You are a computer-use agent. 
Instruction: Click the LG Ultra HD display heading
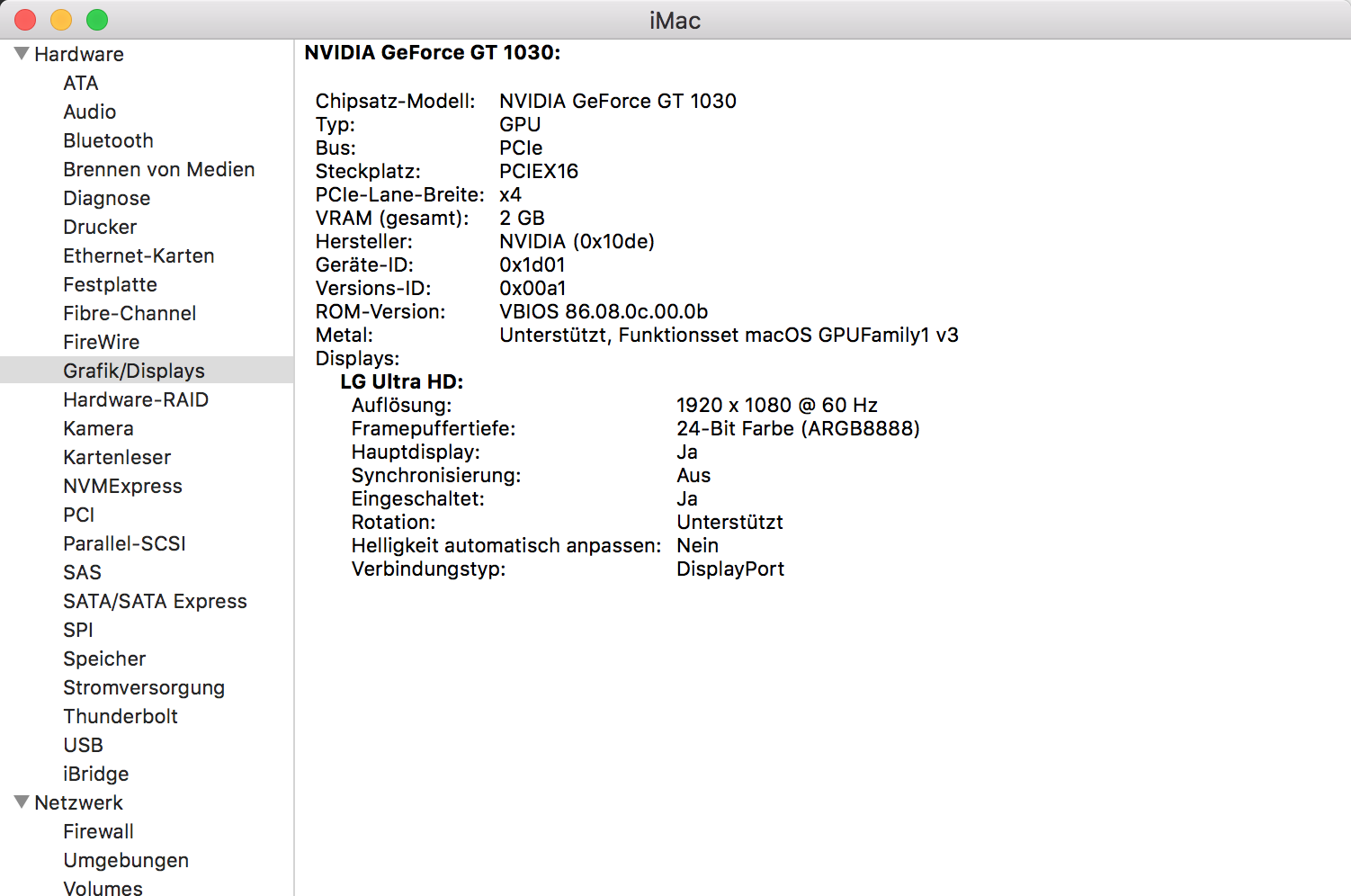pyautogui.click(x=402, y=381)
